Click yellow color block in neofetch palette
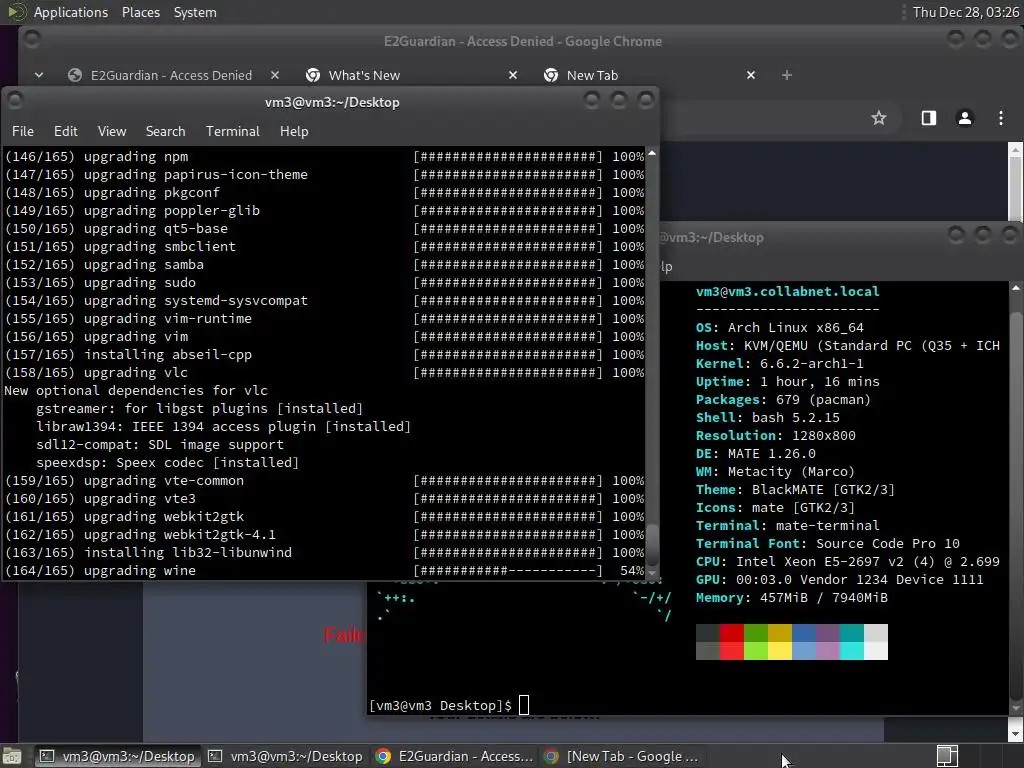 pos(780,642)
